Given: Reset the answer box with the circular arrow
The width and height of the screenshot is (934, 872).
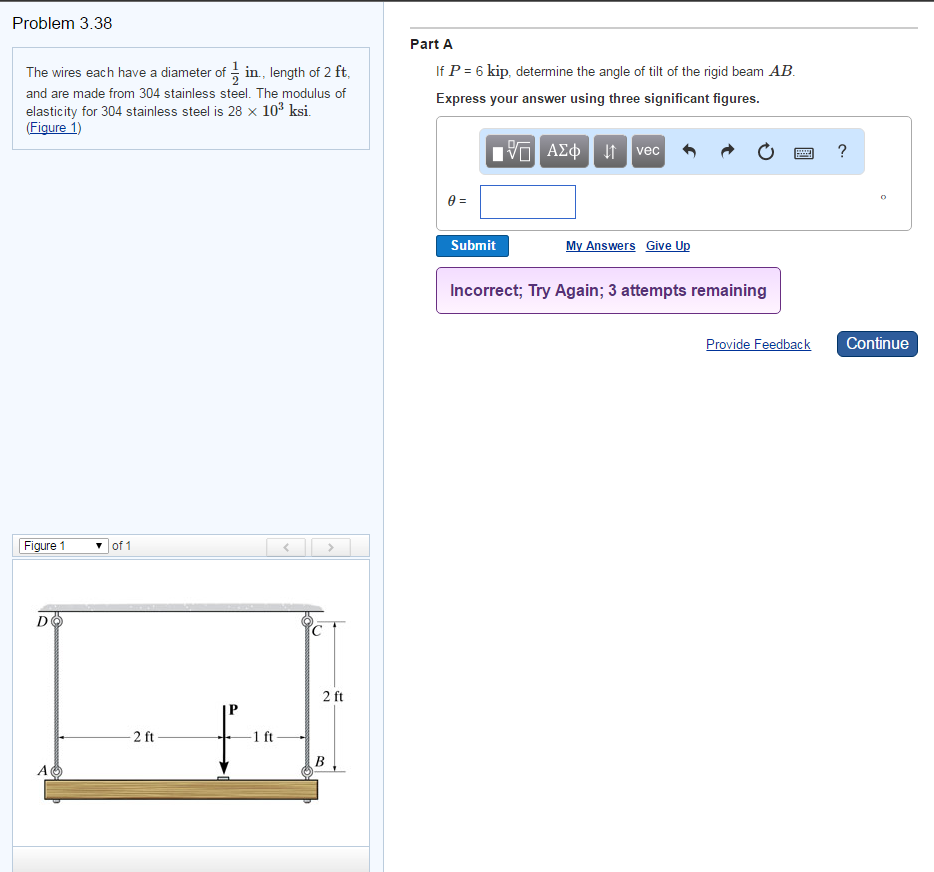Looking at the screenshot, I should click(765, 152).
